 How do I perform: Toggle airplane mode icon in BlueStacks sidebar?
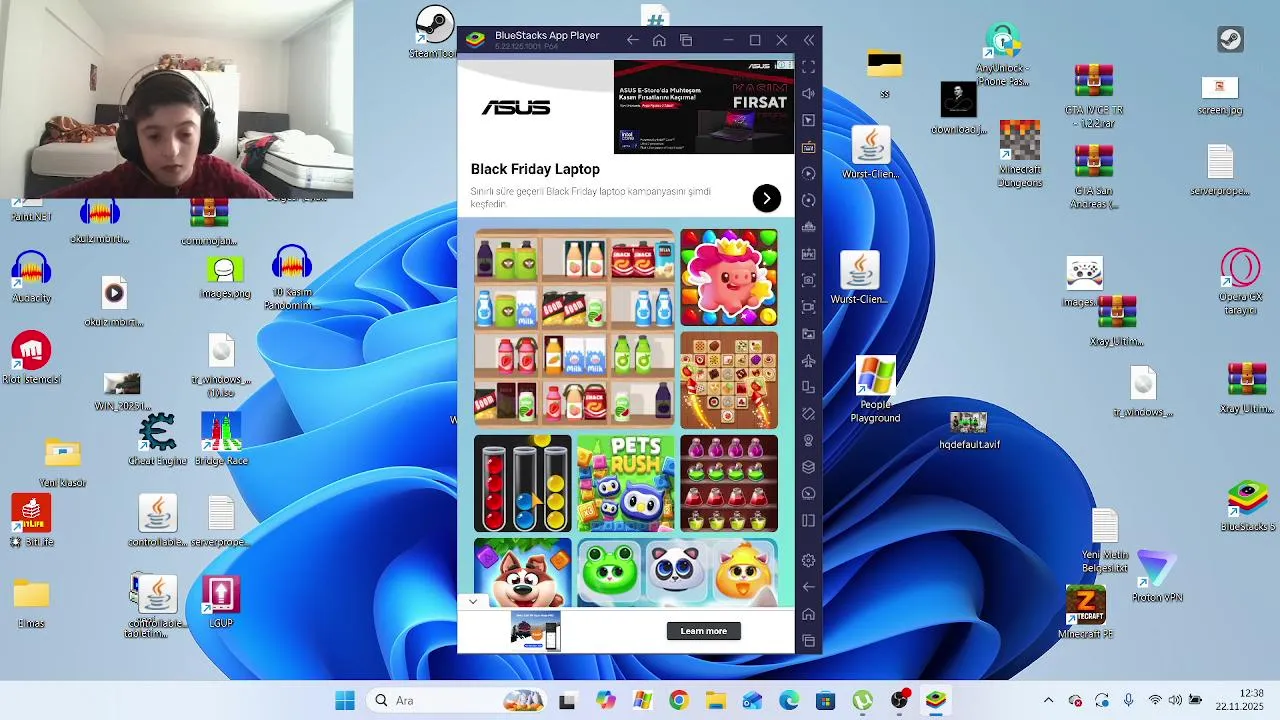pos(808,360)
